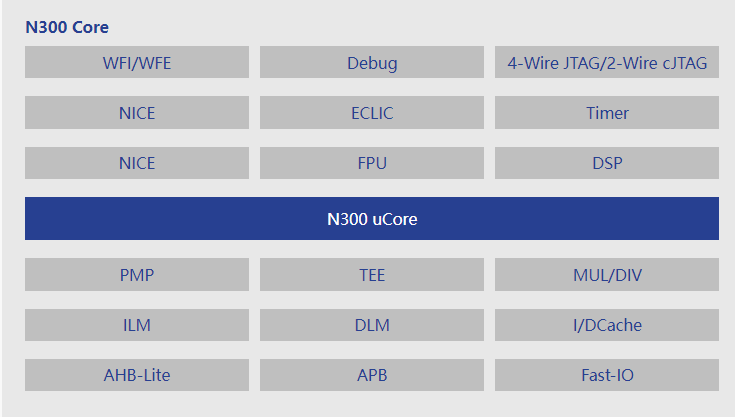Click the Timer block
This screenshot has width=735, height=417.
click(607, 112)
